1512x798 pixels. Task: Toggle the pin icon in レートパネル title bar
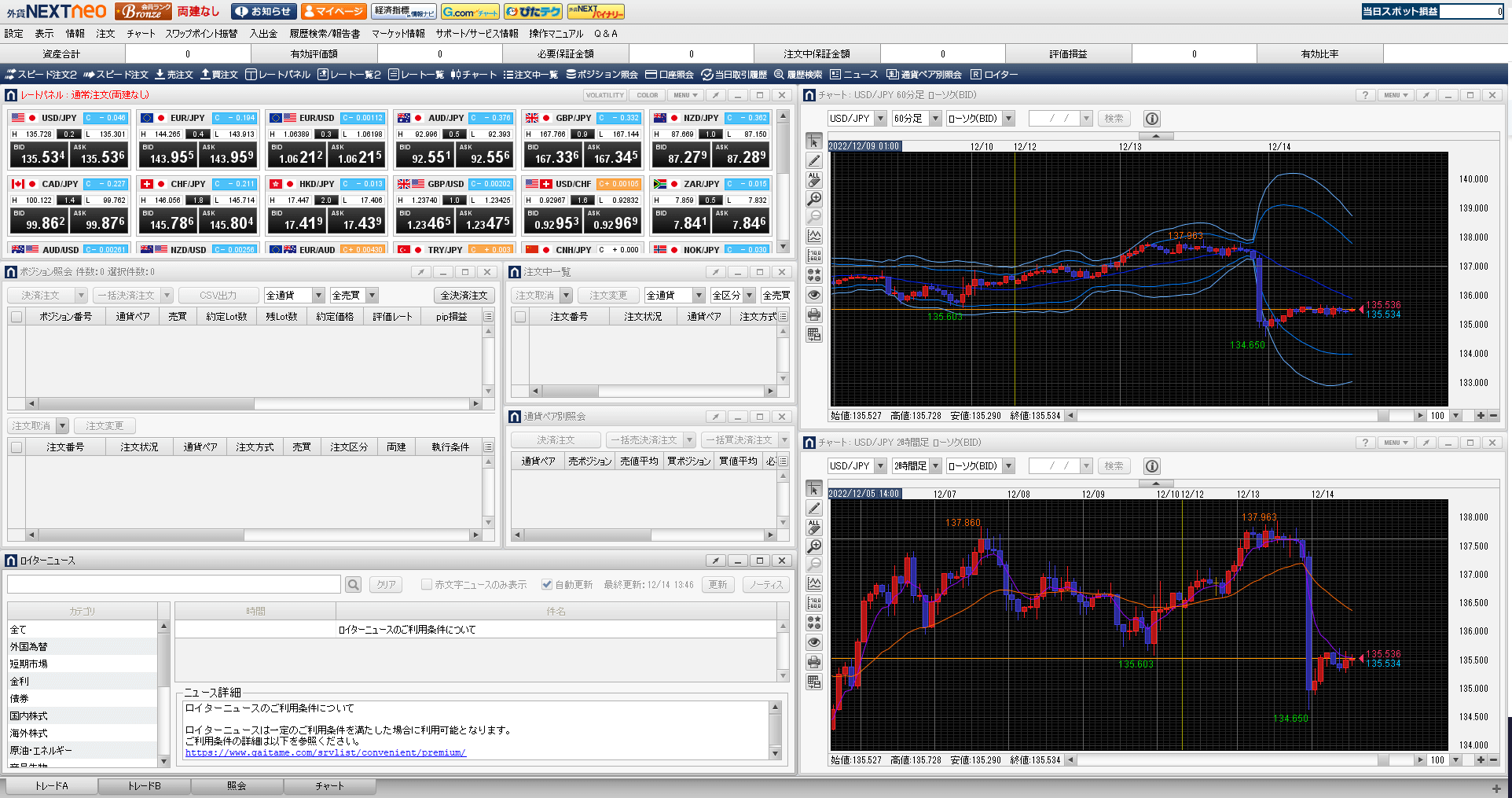coord(716,95)
